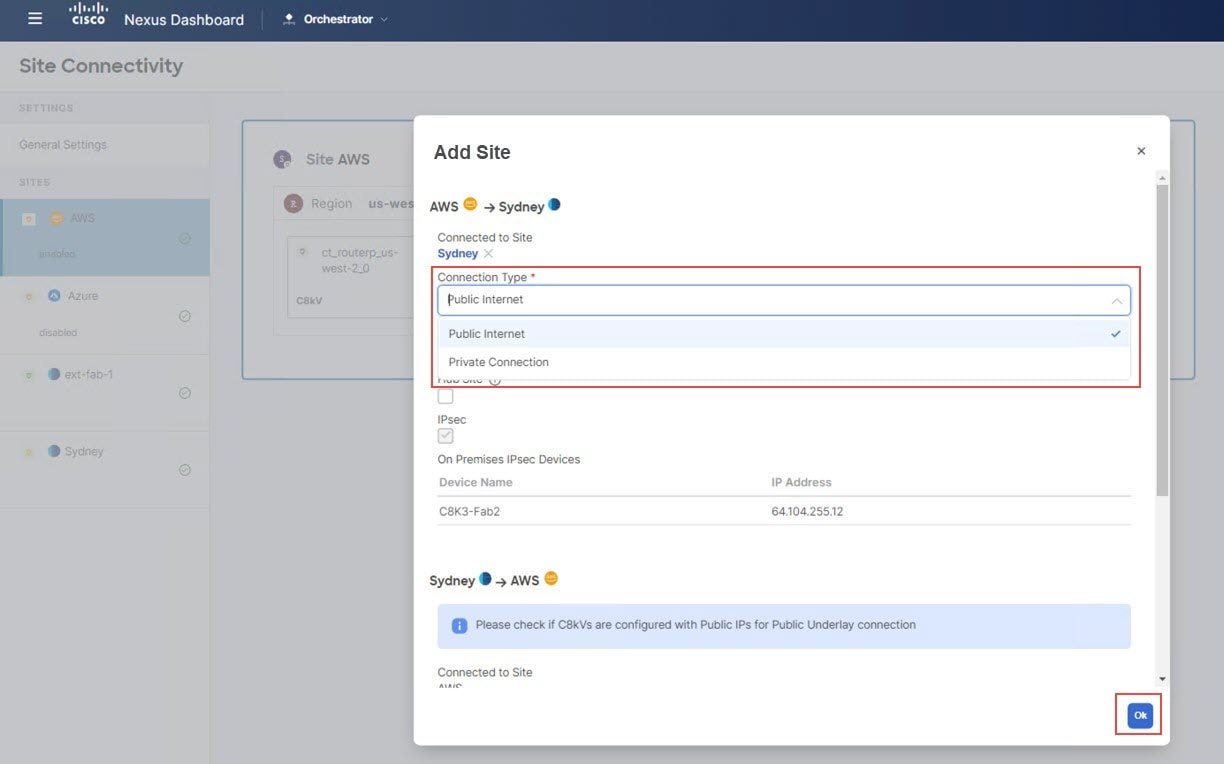Image resolution: width=1224 pixels, height=764 pixels.
Task: Open the hamburger navigation menu
Action: click(35, 19)
